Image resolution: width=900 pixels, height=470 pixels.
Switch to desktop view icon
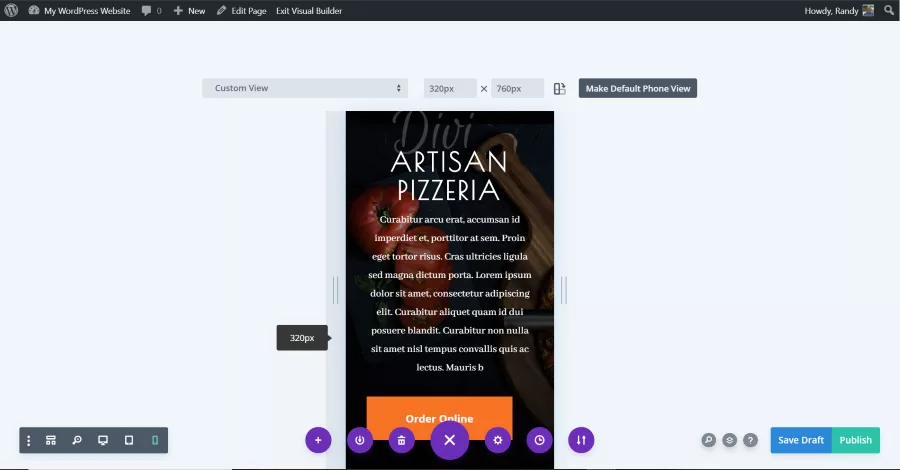[x=103, y=440]
